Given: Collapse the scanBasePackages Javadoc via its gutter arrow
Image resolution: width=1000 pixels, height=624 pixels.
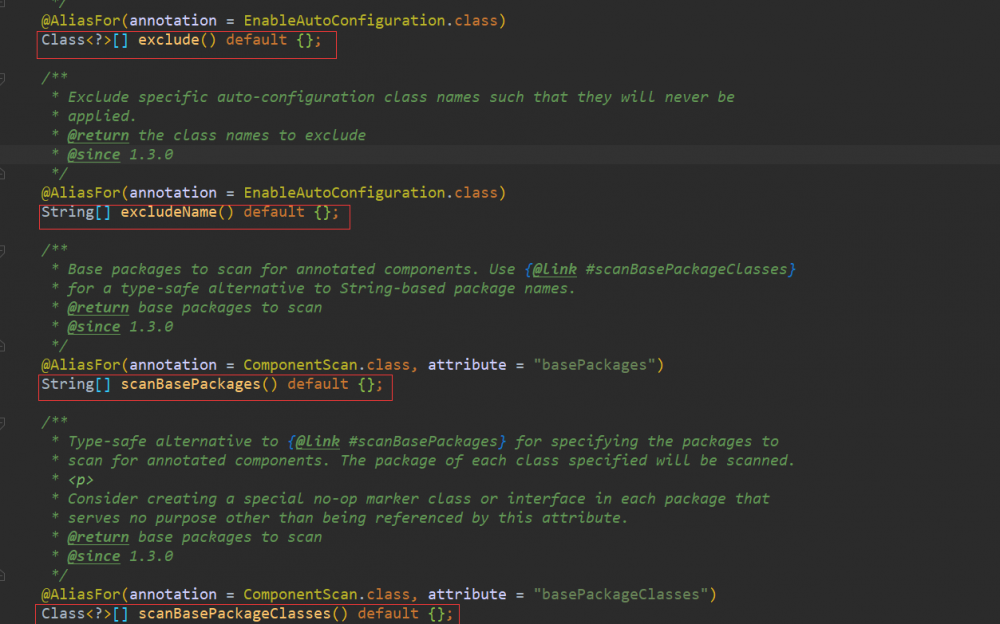Looking at the screenshot, I should [9, 250].
